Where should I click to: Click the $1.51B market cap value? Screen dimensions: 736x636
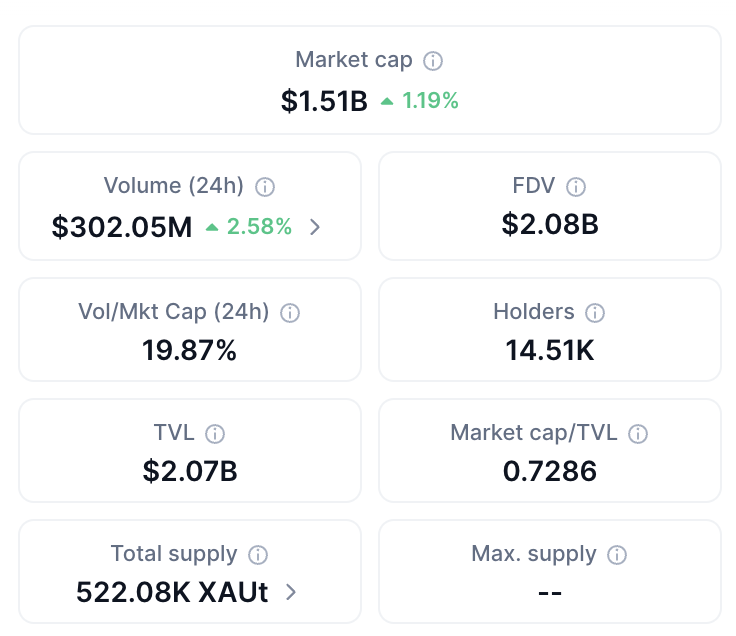click(324, 101)
